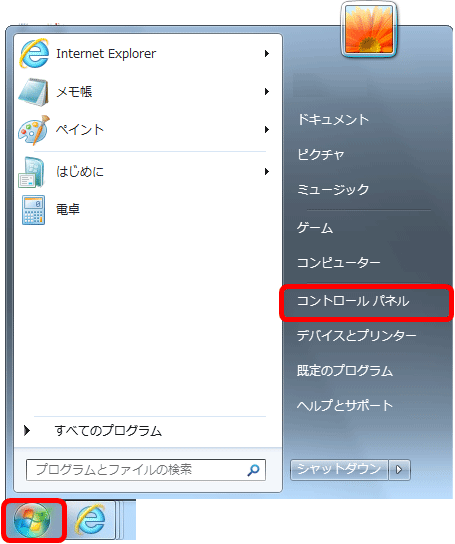Click the magnifier icon in the search box

click(253, 470)
